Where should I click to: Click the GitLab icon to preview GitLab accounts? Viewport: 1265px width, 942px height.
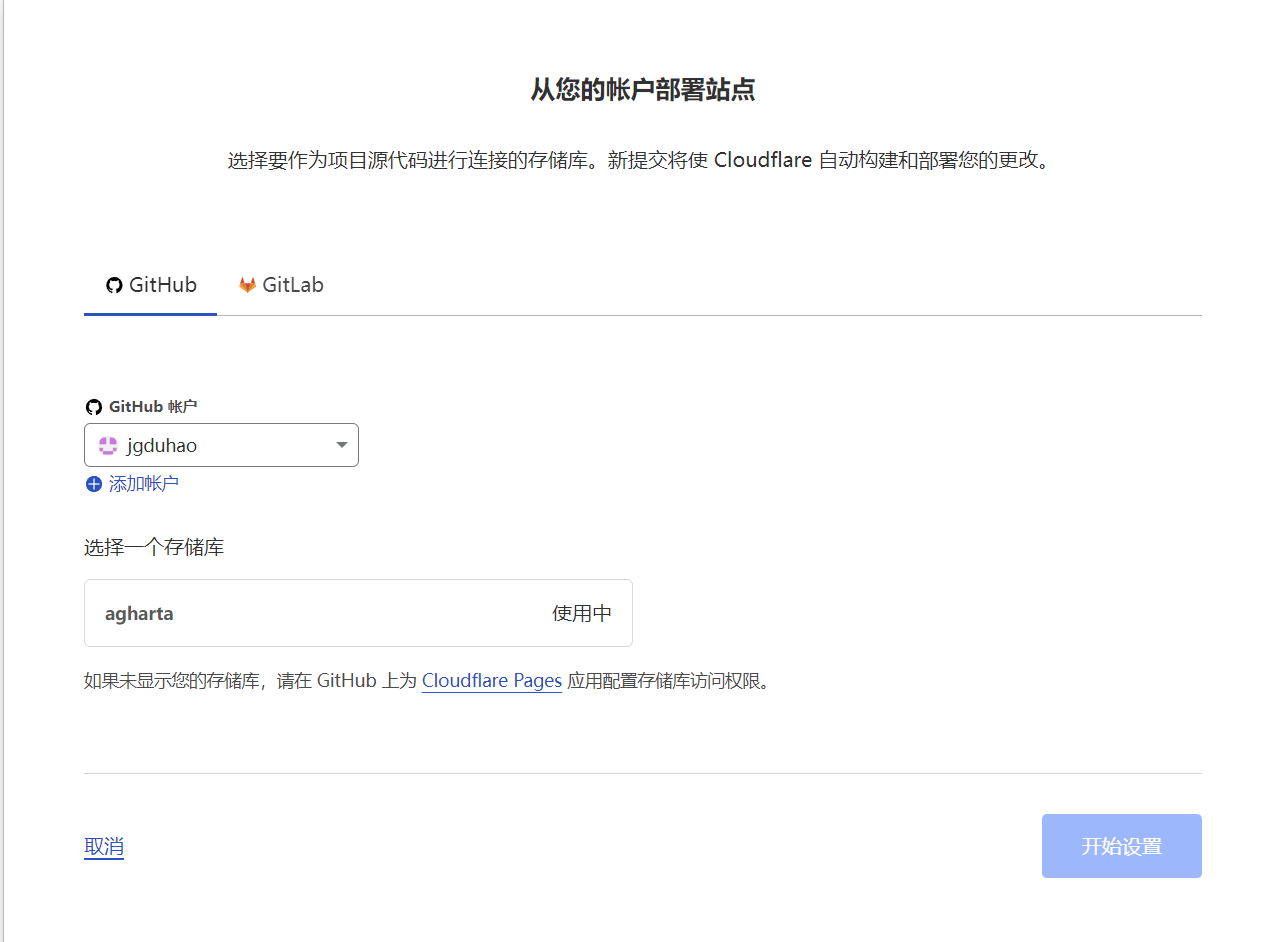246,284
